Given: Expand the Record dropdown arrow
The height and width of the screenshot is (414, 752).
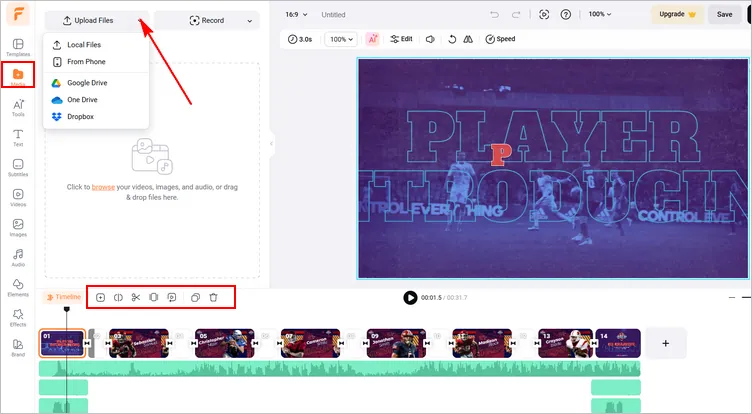Looking at the screenshot, I should (249, 21).
